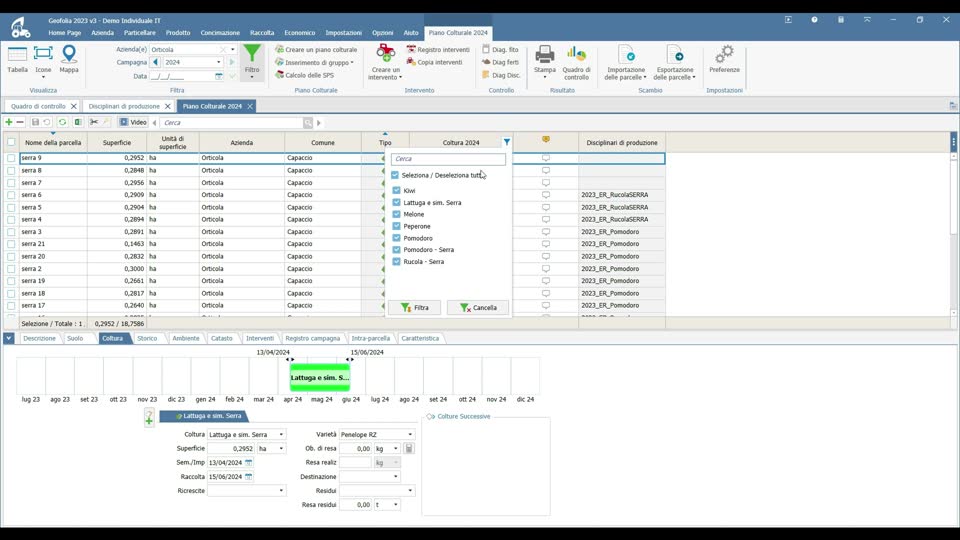Click the grid toolbar Cerca search field
This screenshot has height=540, width=960.
point(232,122)
